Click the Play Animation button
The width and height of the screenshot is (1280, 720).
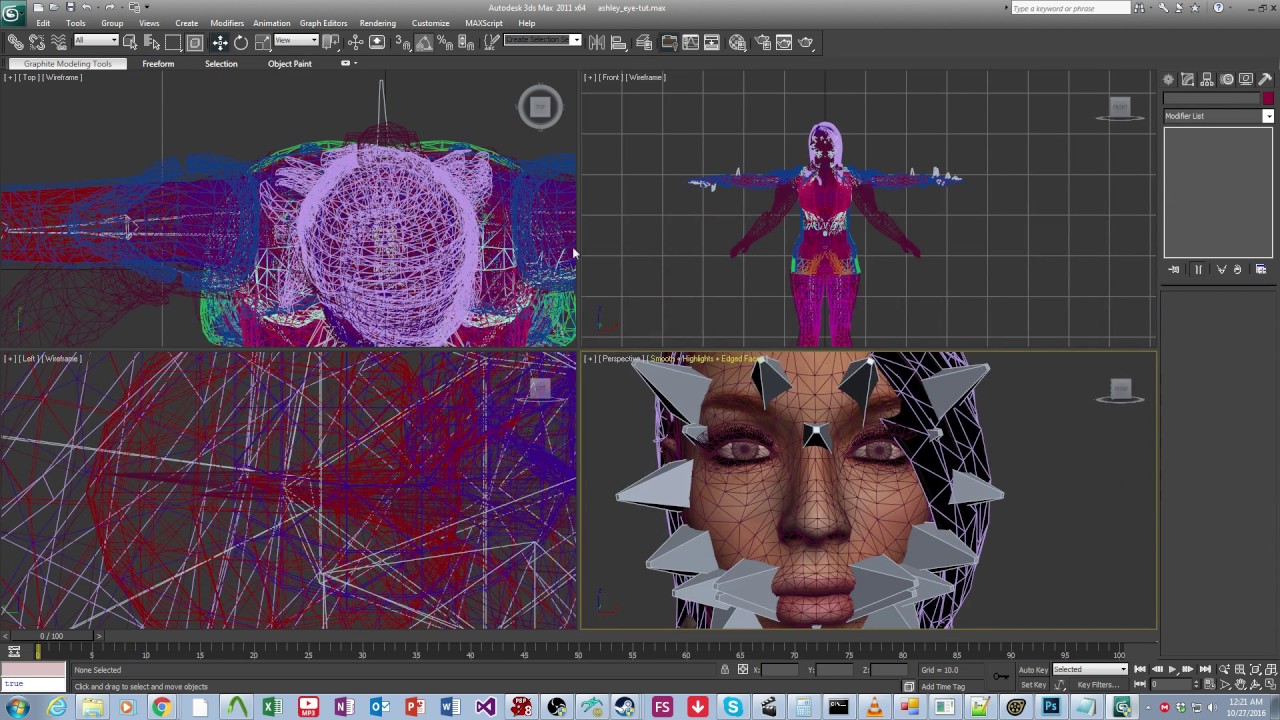click(1172, 669)
